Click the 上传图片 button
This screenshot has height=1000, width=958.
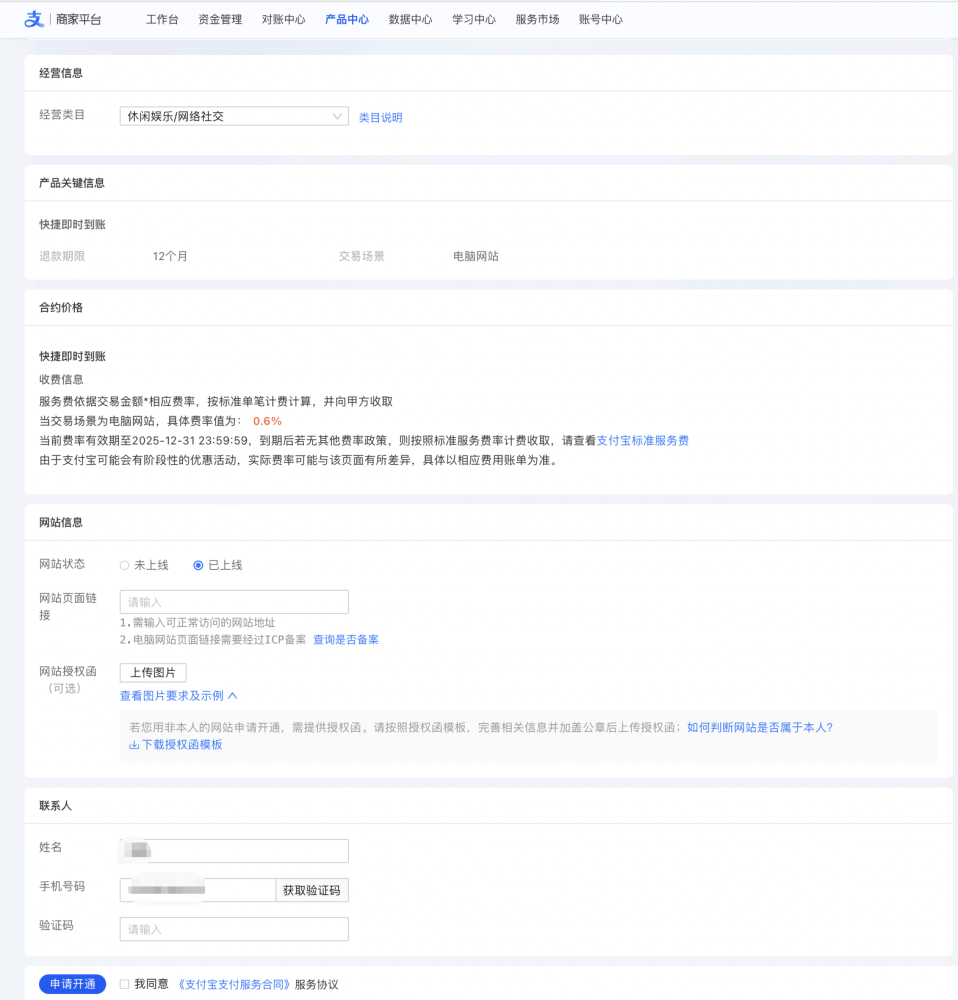click(x=153, y=672)
